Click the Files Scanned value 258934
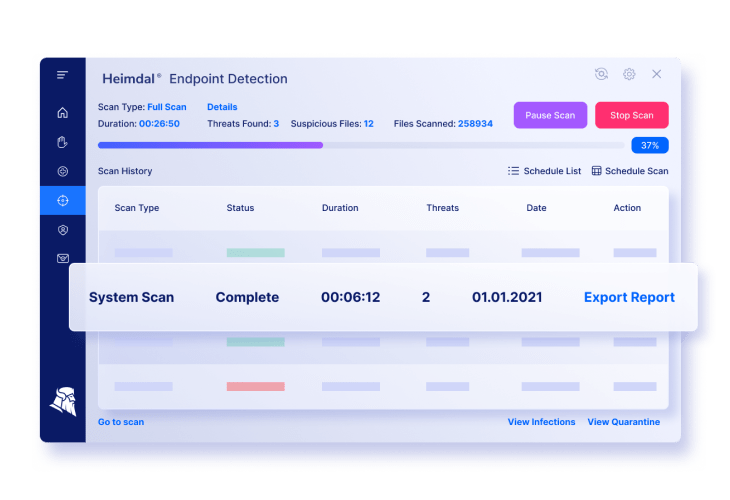The image size is (730, 500). click(475, 124)
